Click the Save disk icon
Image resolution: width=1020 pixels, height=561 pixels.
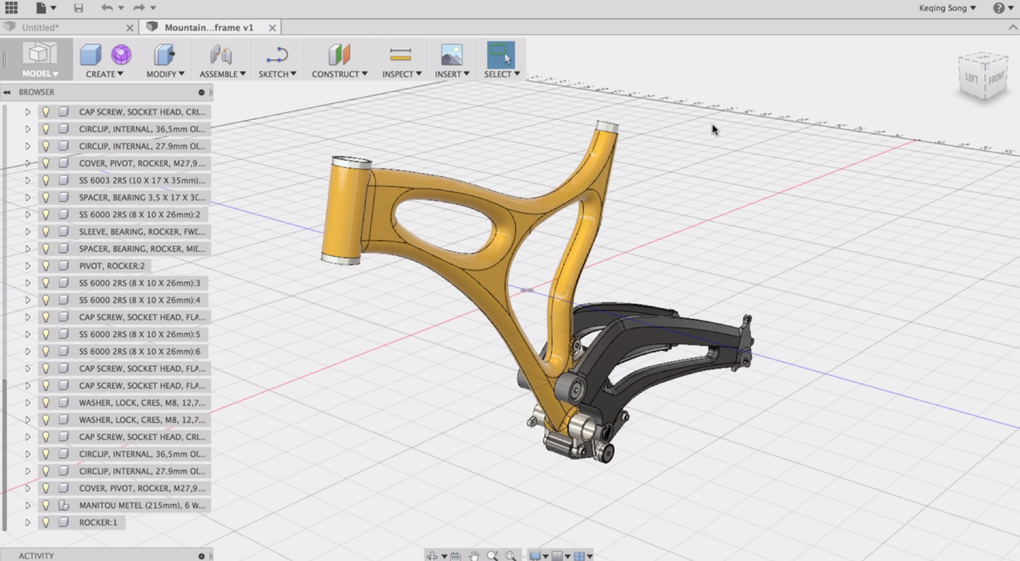[x=78, y=8]
